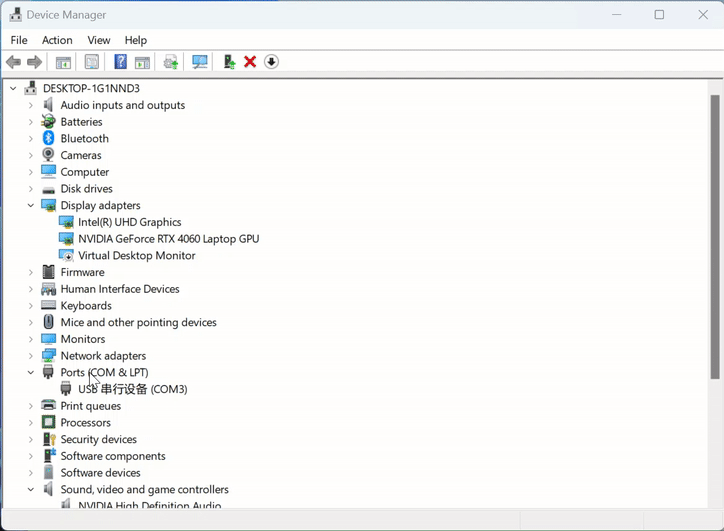Open the Help menu
The image size is (724, 531).
136,40
